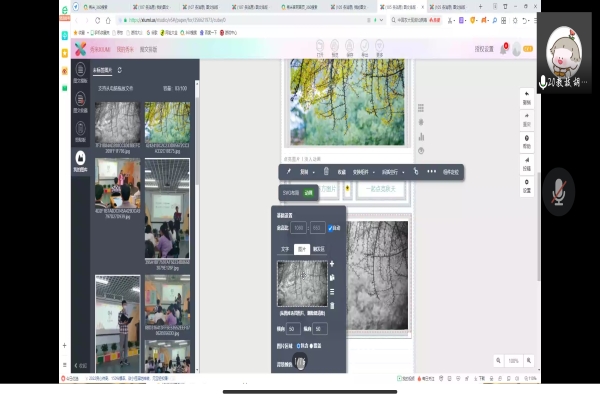The width and height of the screenshot is (600, 400).
Task: Select the first 图片区域 radio option
Action: pyautogui.click(x=297, y=346)
